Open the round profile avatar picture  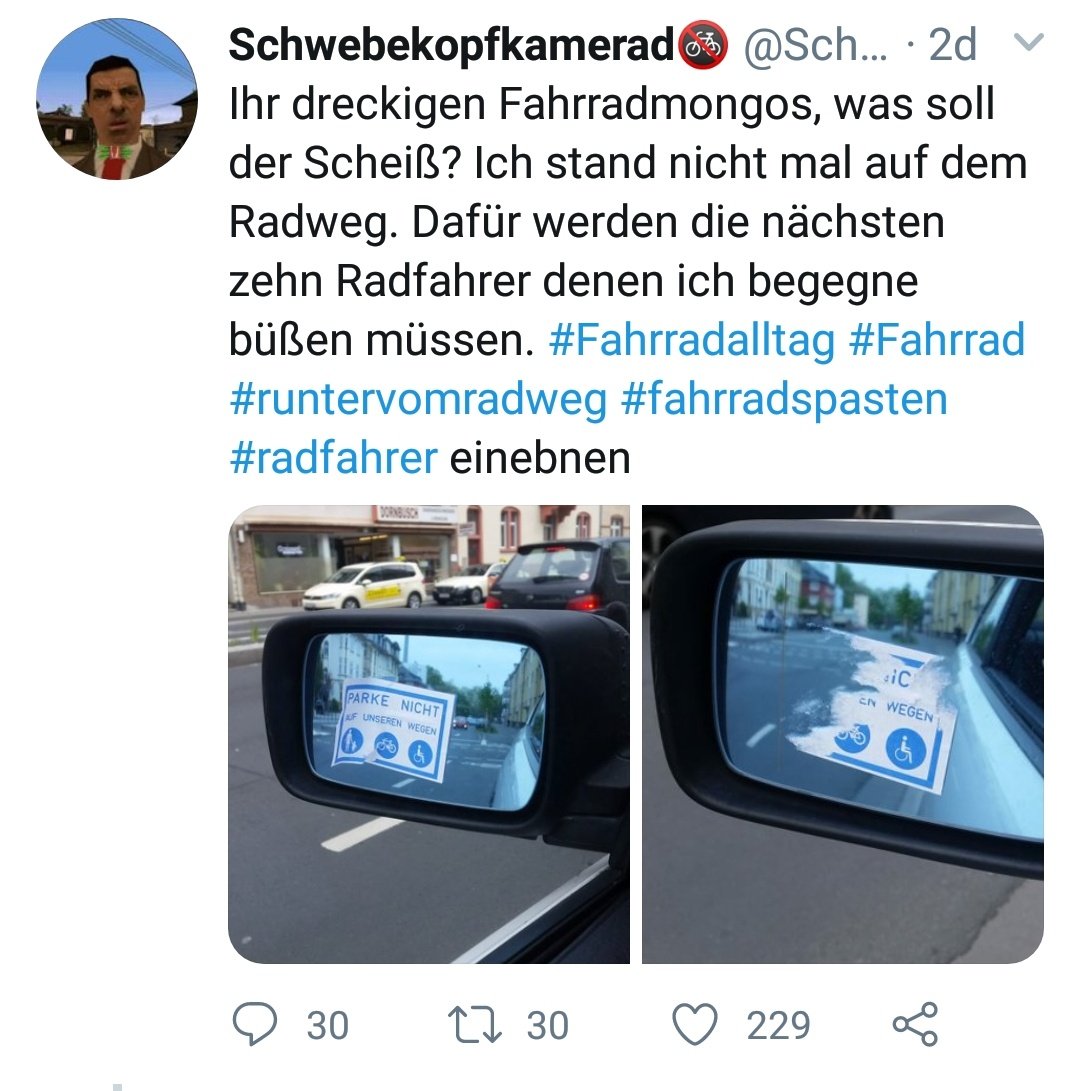pos(117,99)
